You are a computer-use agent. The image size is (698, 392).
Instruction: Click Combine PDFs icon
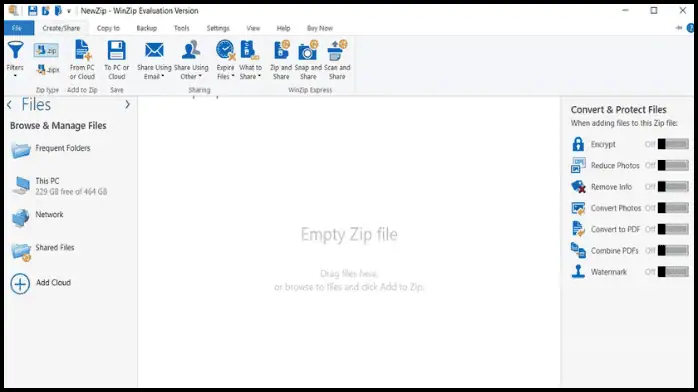[578, 251]
